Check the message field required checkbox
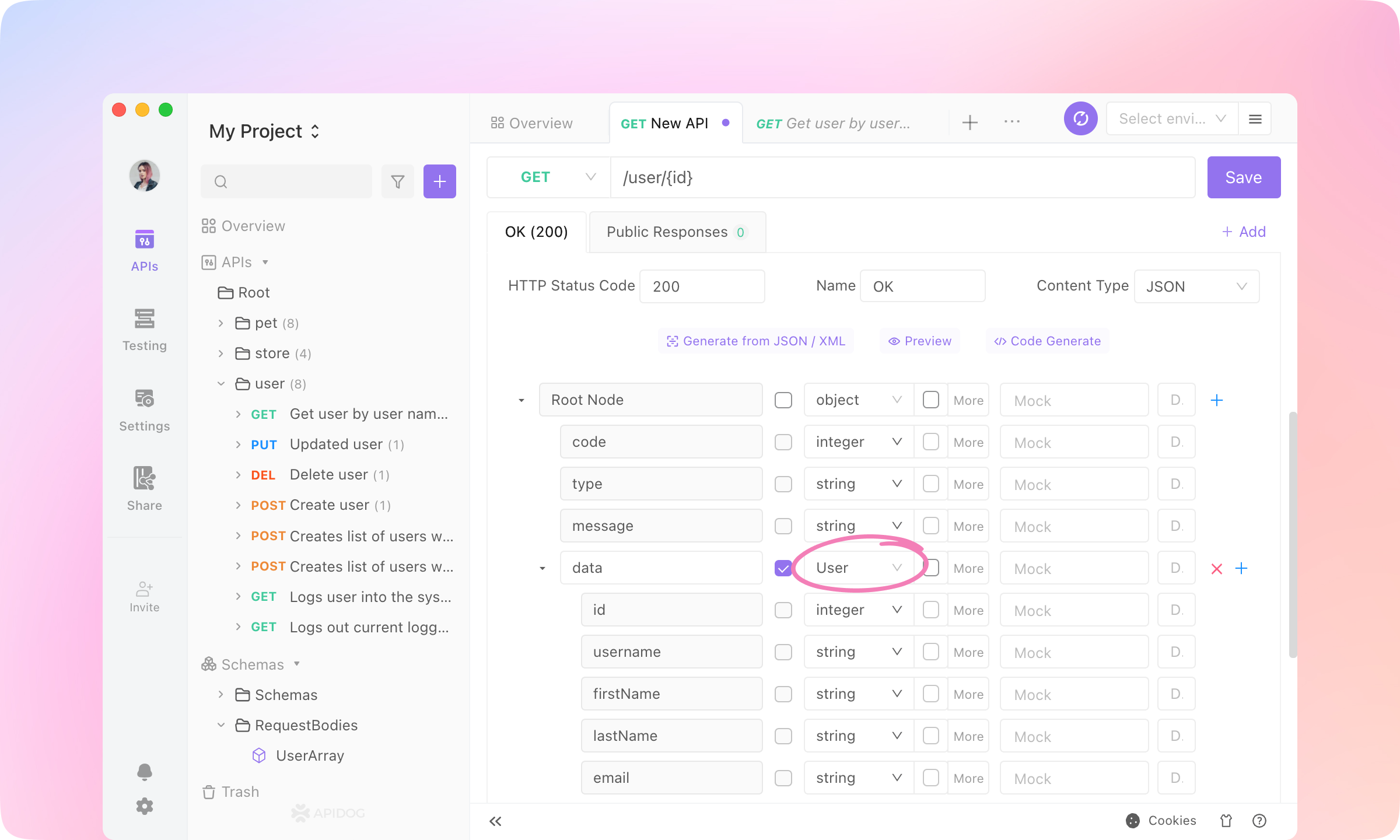 [783, 526]
